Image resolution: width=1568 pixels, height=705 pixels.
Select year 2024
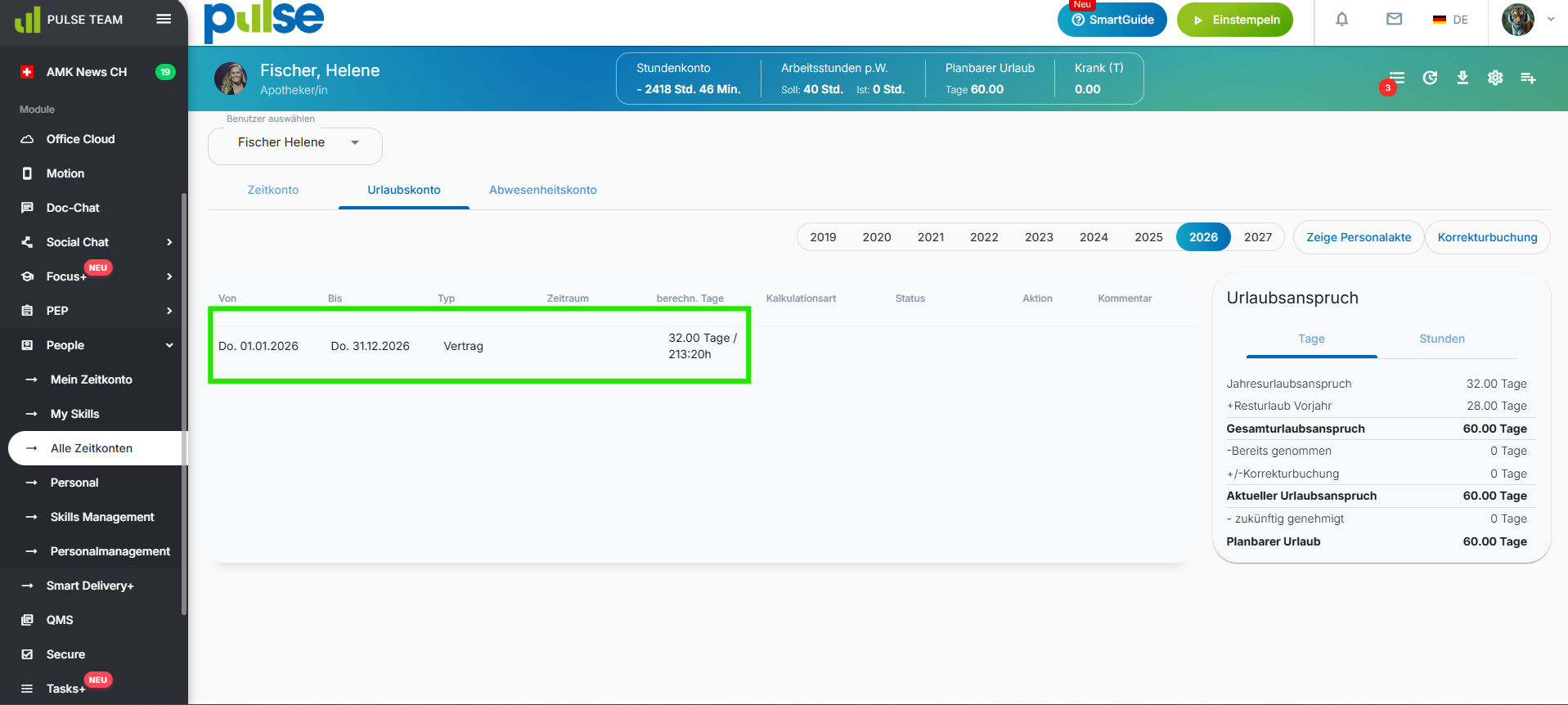click(x=1094, y=237)
